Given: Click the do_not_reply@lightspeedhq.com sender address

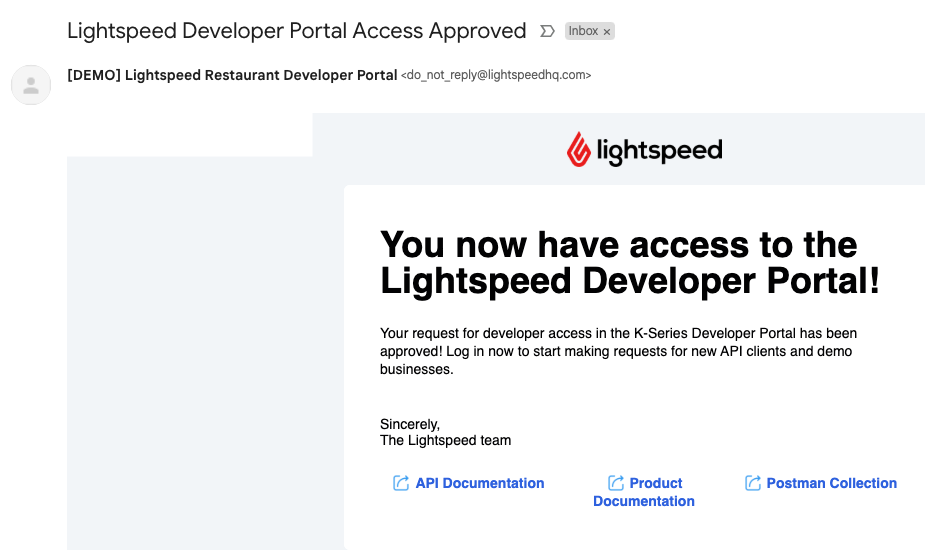Looking at the screenshot, I should click(496, 75).
